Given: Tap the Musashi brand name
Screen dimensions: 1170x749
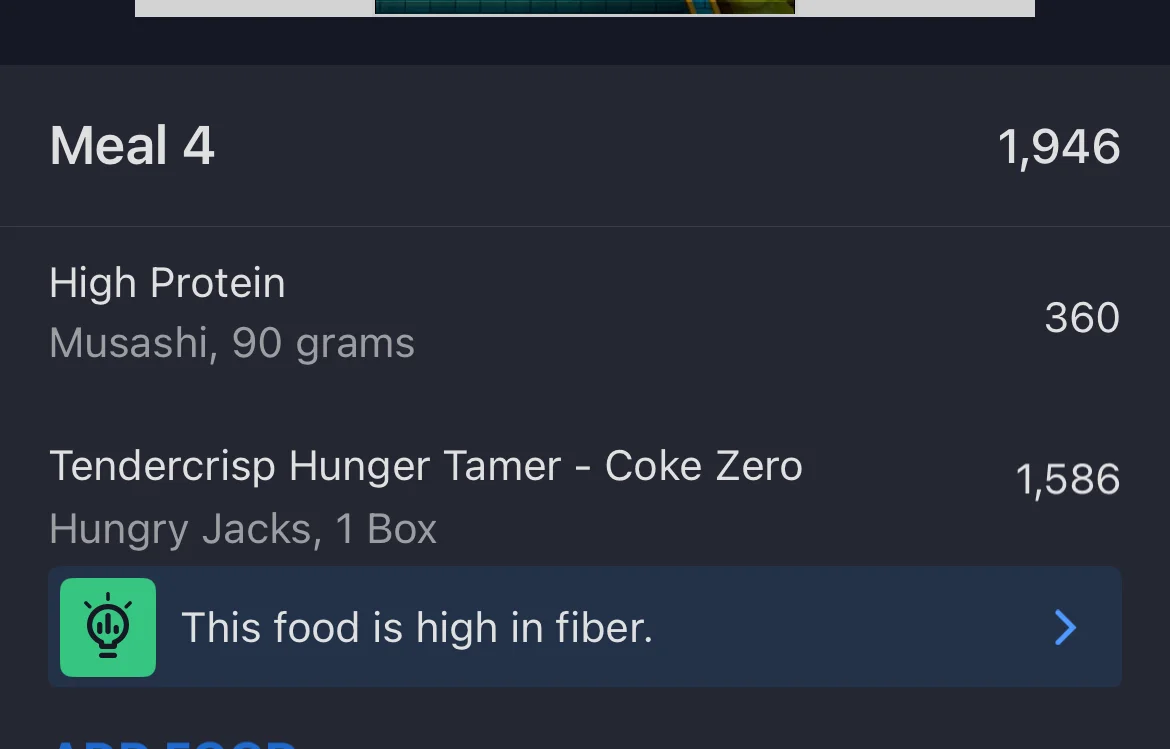Looking at the screenshot, I should tap(128, 344).
